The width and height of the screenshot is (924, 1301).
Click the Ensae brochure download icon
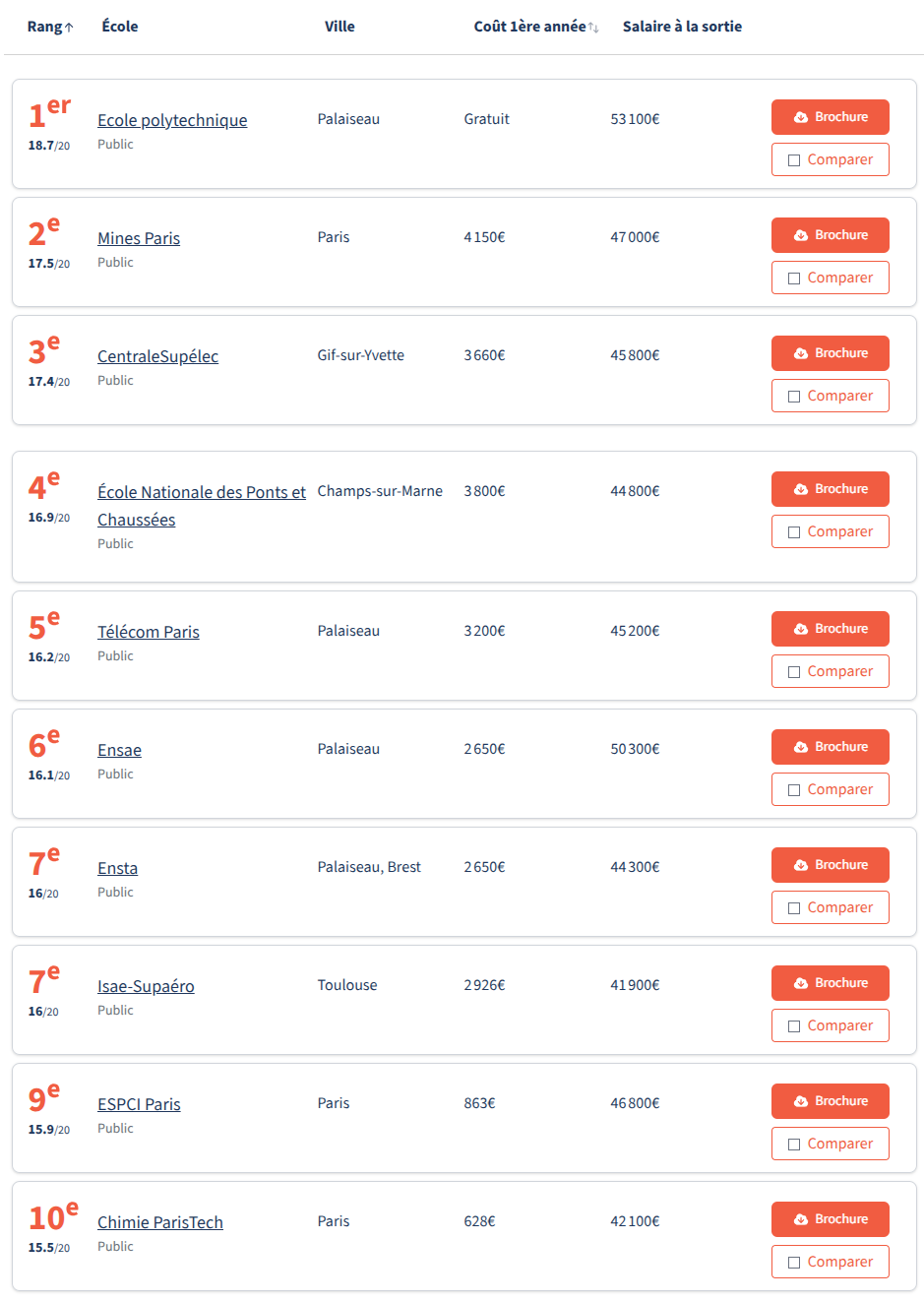tap(801, 747)
